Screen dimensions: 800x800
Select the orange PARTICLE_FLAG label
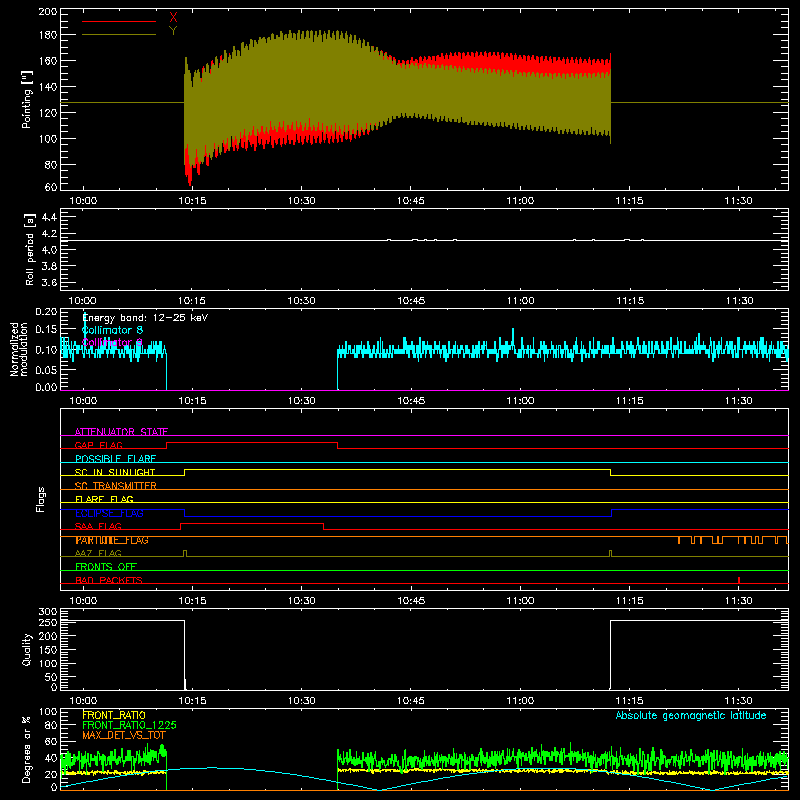point(112,540)
